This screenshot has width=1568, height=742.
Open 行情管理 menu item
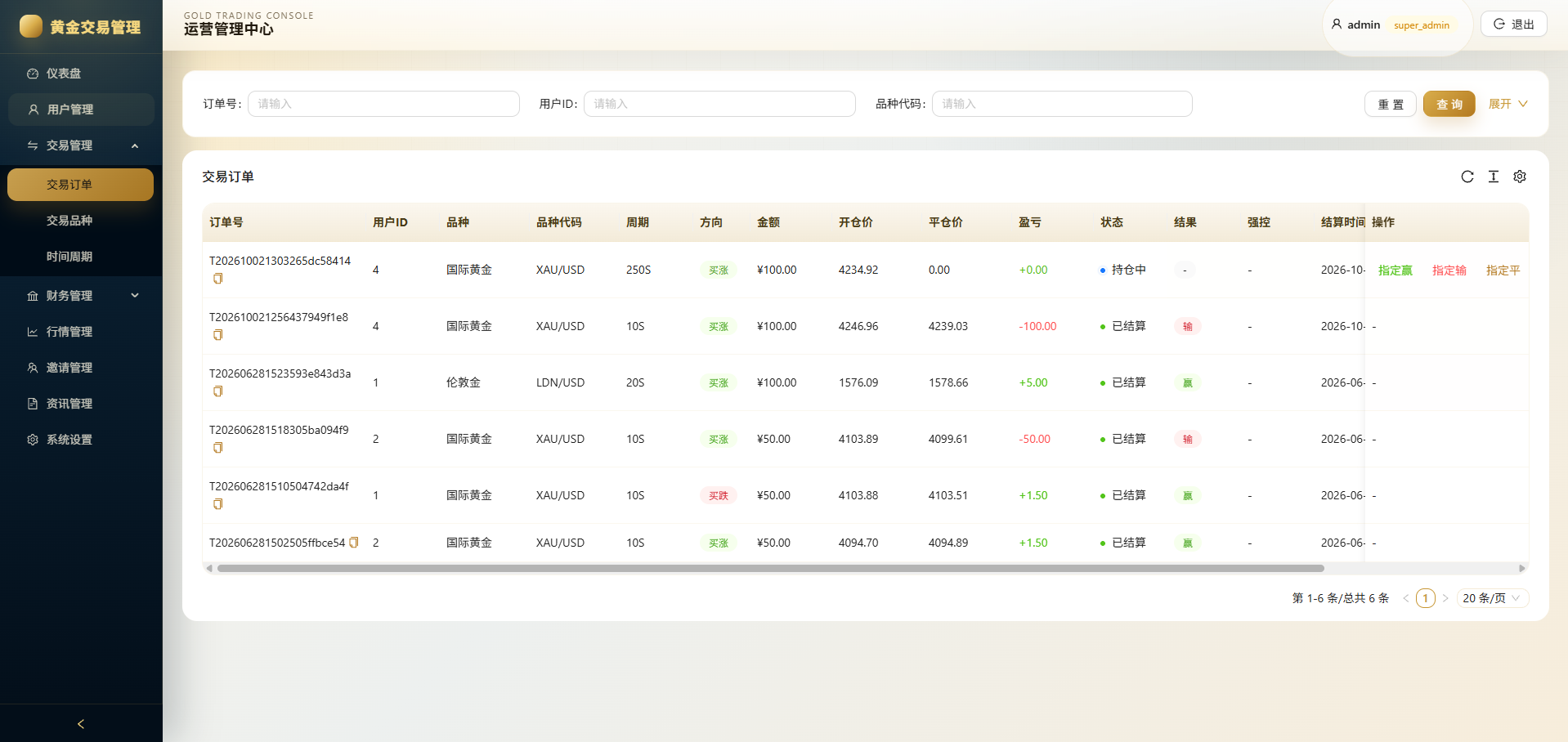coord(81,332)
